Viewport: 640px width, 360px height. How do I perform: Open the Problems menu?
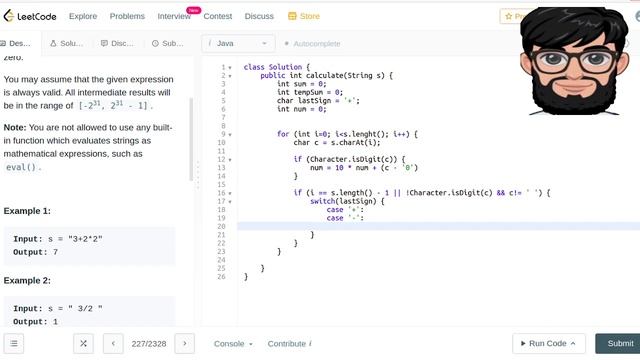tap(127, 16)
